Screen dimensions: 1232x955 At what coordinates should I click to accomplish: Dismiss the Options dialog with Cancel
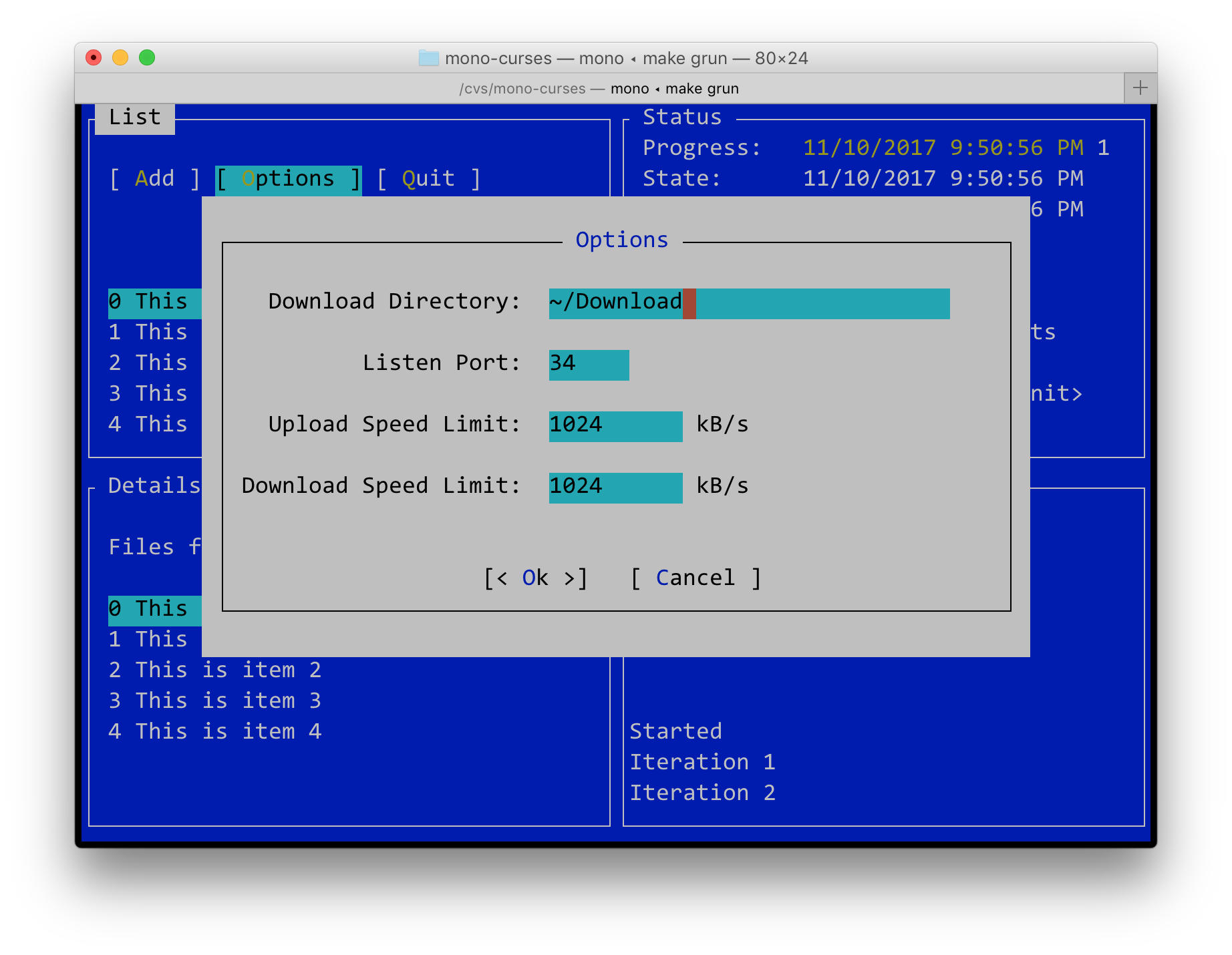696,578
